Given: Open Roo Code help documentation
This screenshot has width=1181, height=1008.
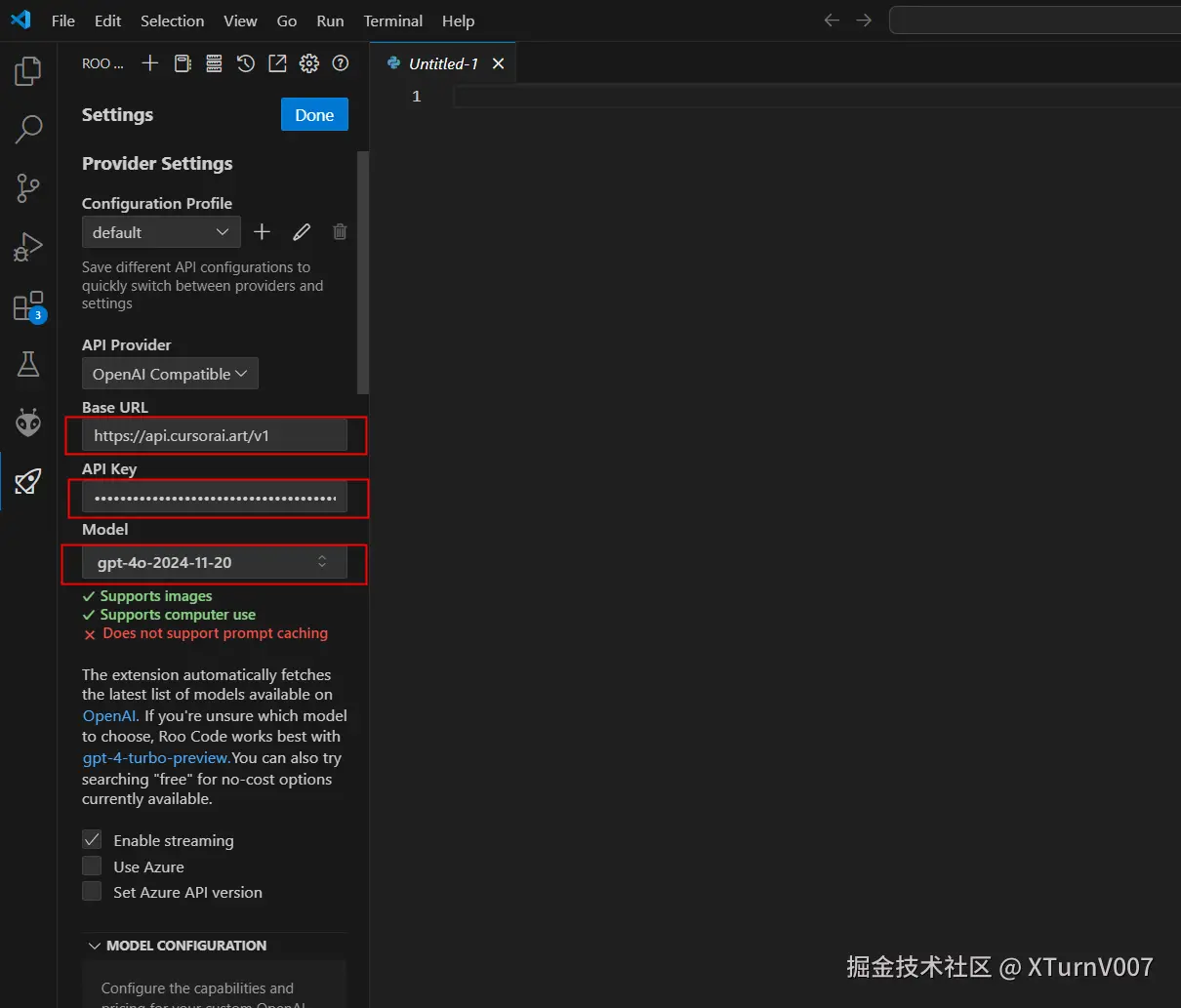Looking at the screenshot, I should point(340,63).
